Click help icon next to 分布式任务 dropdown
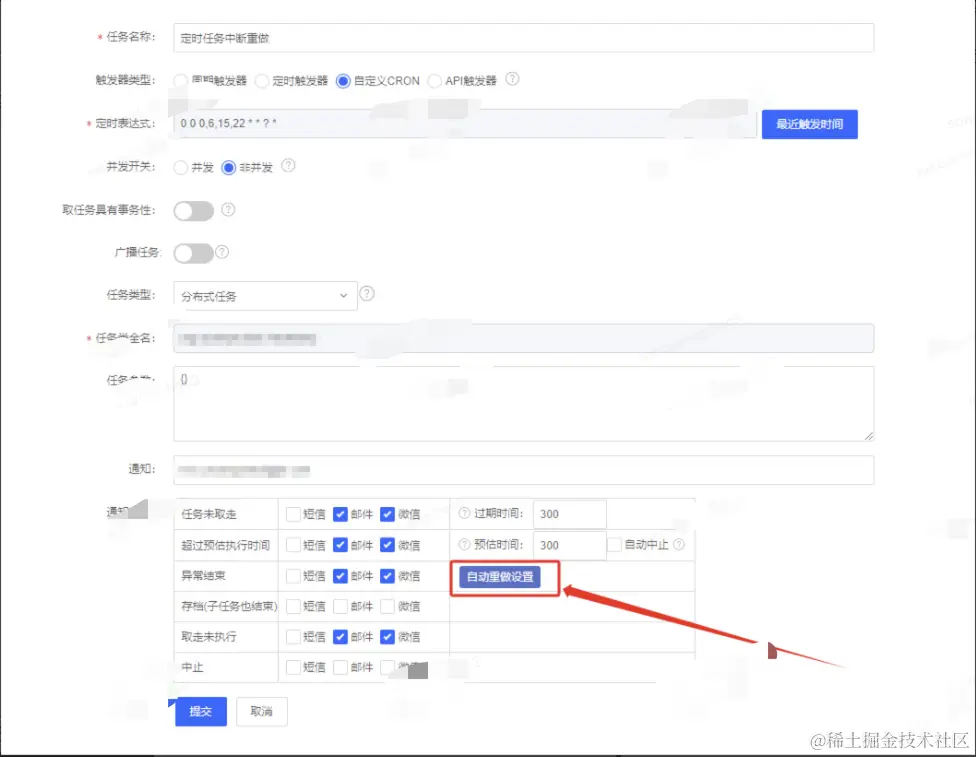976x757 pixels. tap(367, 293)
